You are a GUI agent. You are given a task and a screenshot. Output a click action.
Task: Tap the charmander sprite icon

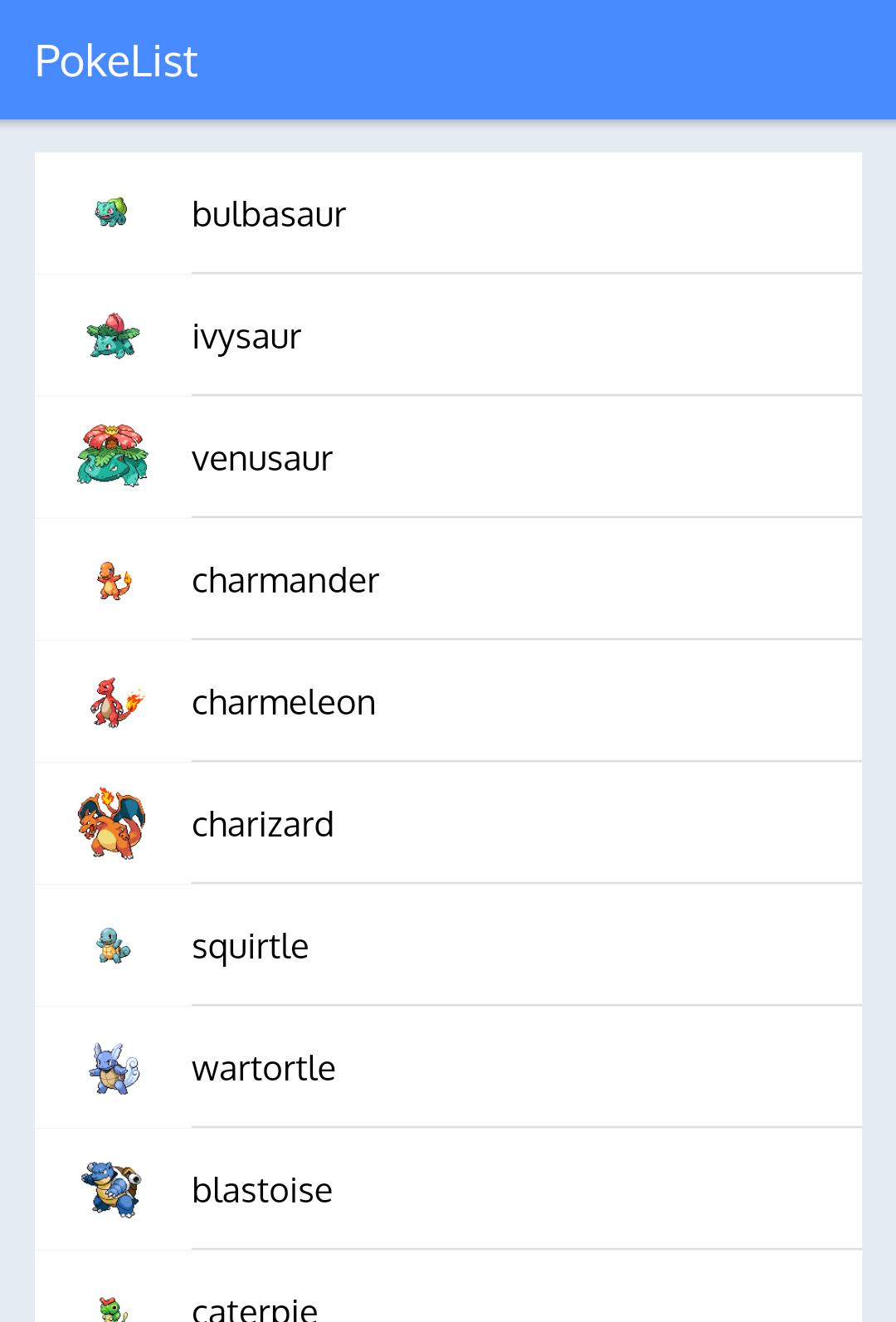[x=114, y=580]
